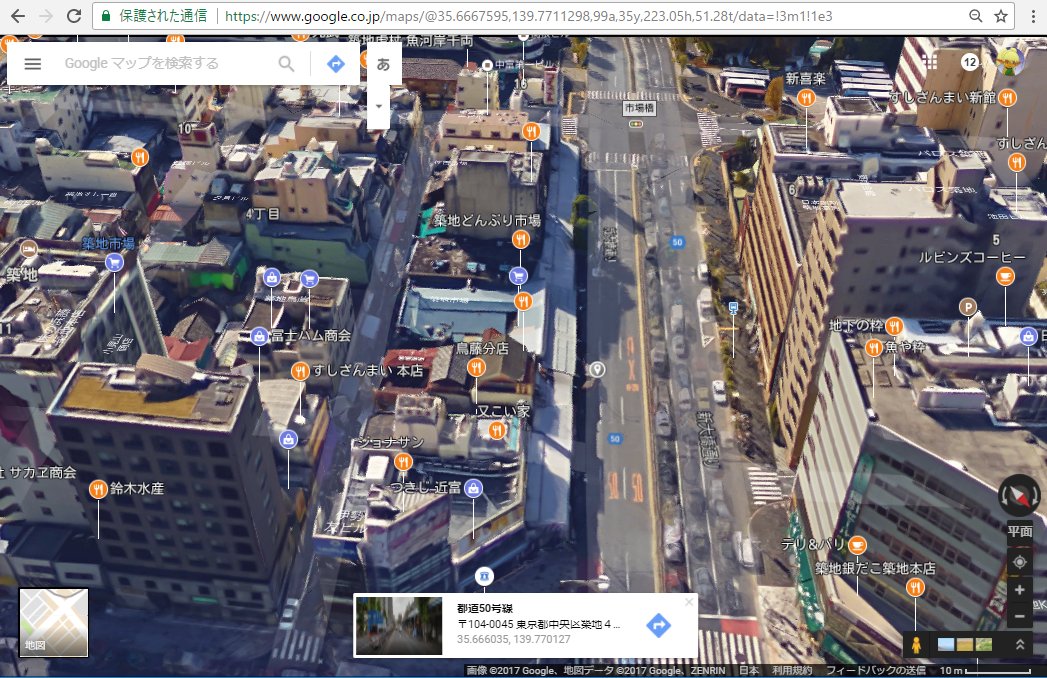Screen dimensions: 1047x678
Task: Open the Google Maps hamburger menu
Action: (x=33, y=63)
